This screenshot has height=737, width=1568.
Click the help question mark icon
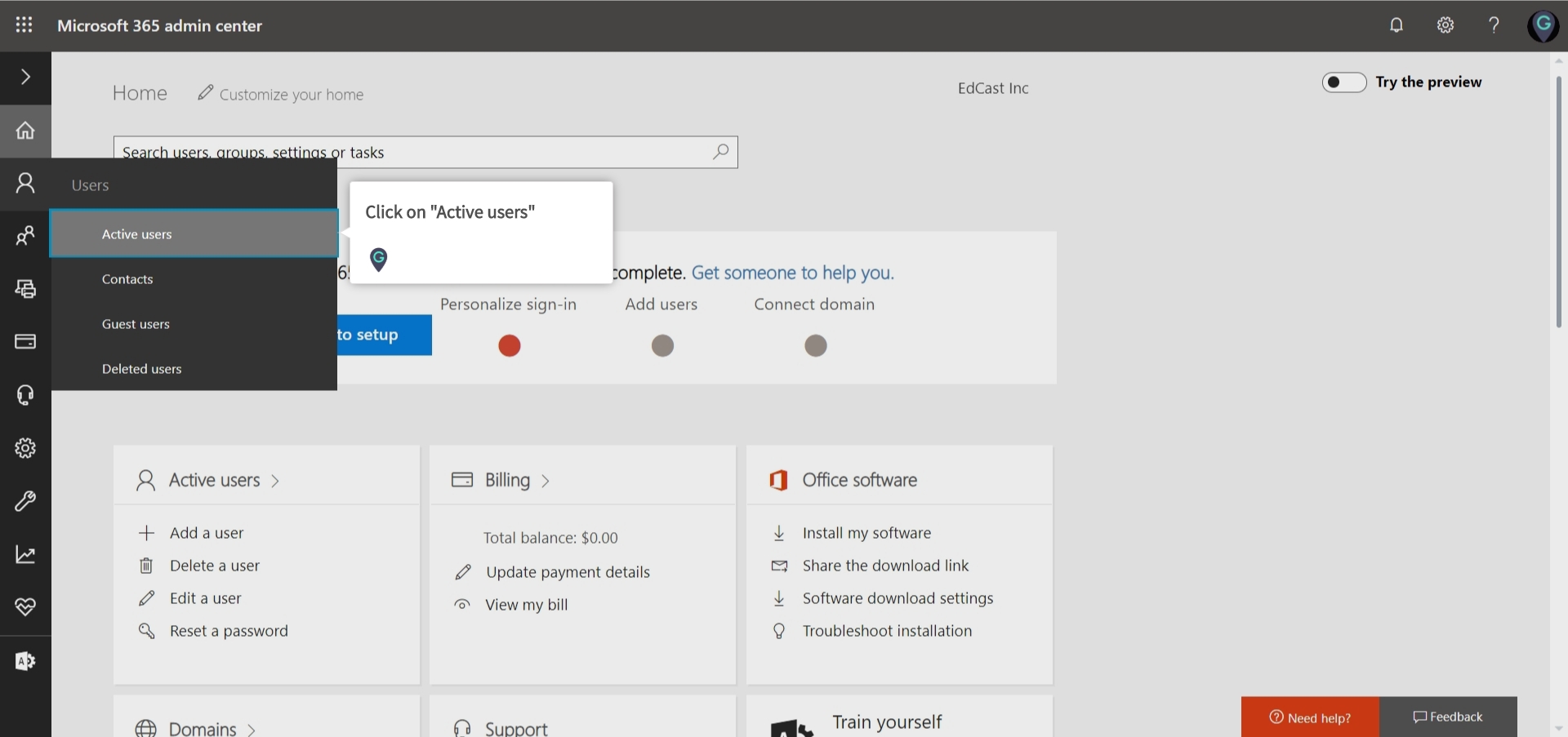pyautogui.click(x=1494, y=25)
